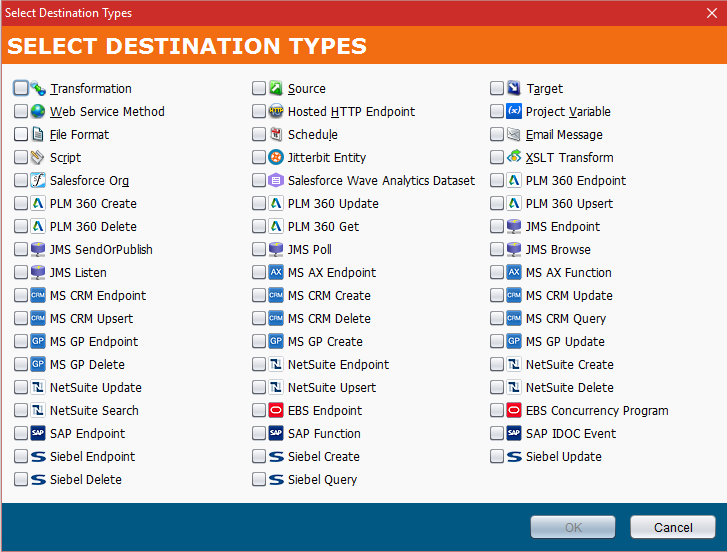The width and height of the screenshot is (727, 552).
Task: Click the SAP IDOC Event icon
Action: (x=514, y=434)
